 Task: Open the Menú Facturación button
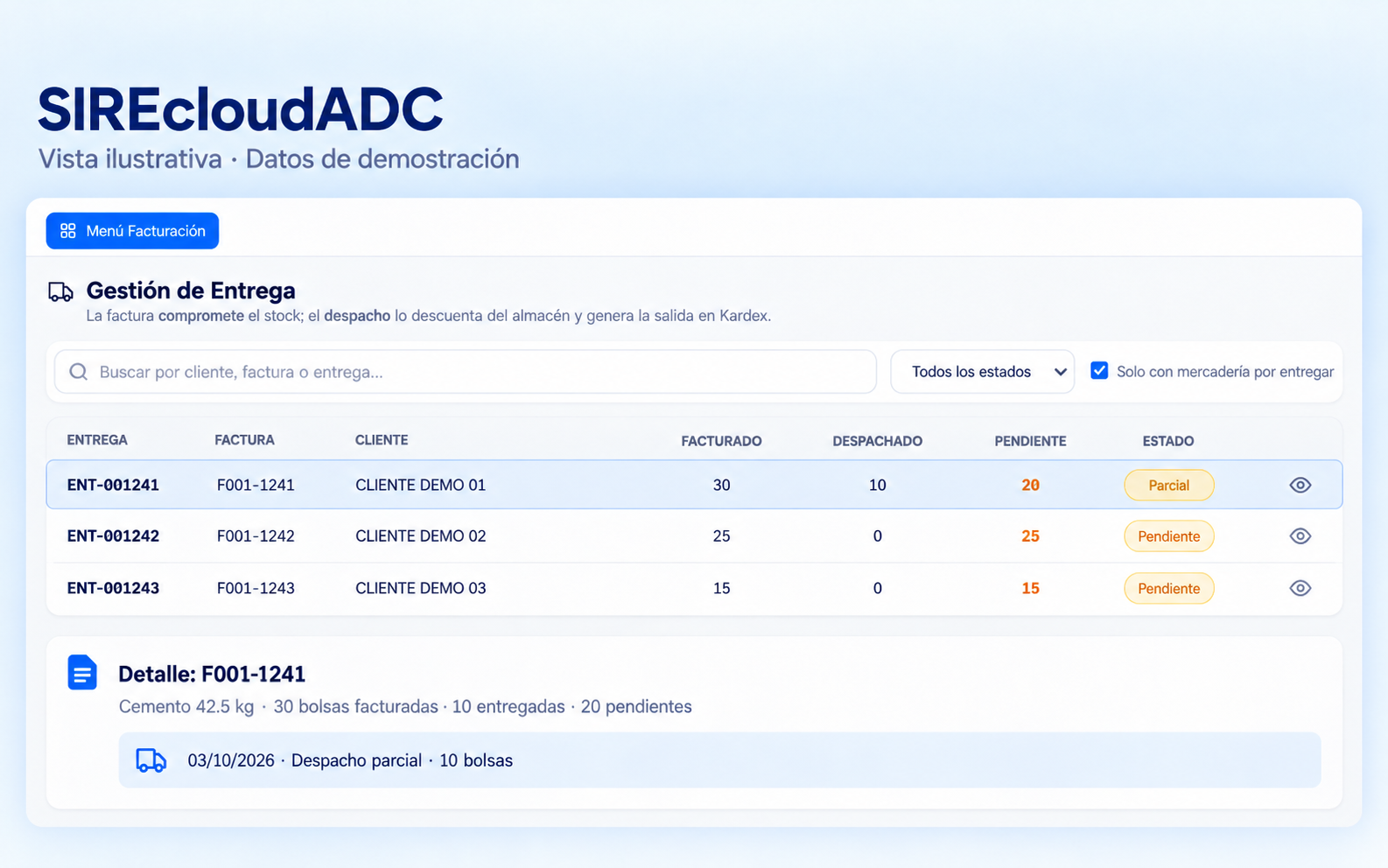coord(132,231)
